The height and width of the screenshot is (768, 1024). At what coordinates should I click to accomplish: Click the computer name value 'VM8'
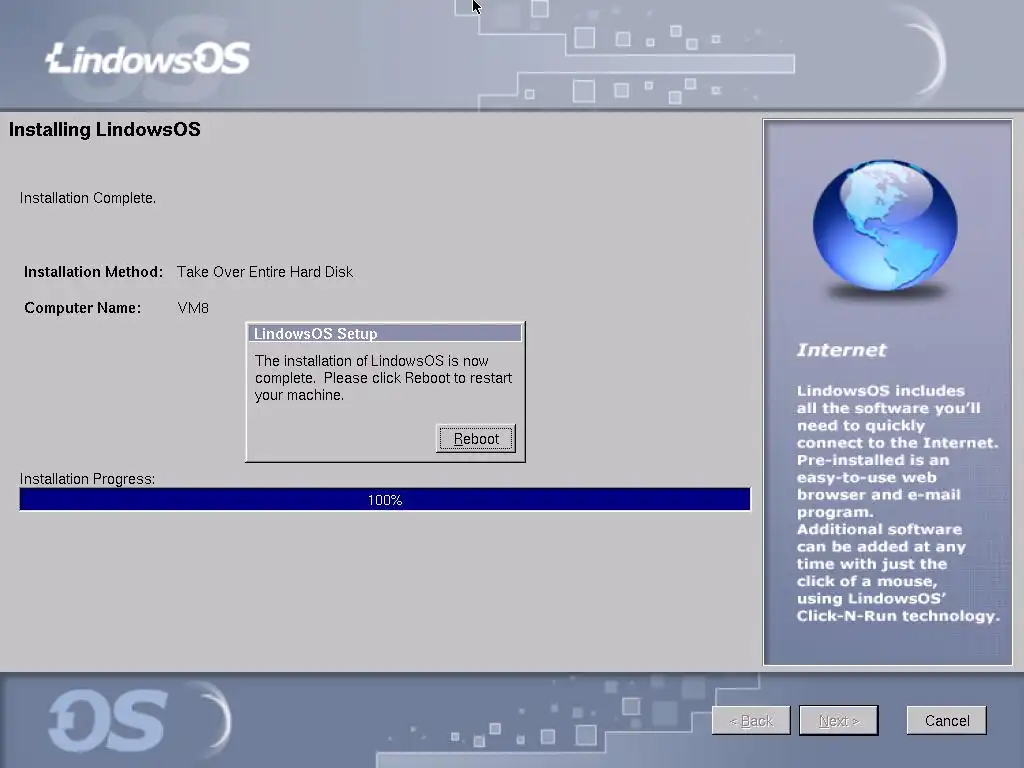[193, 308]
